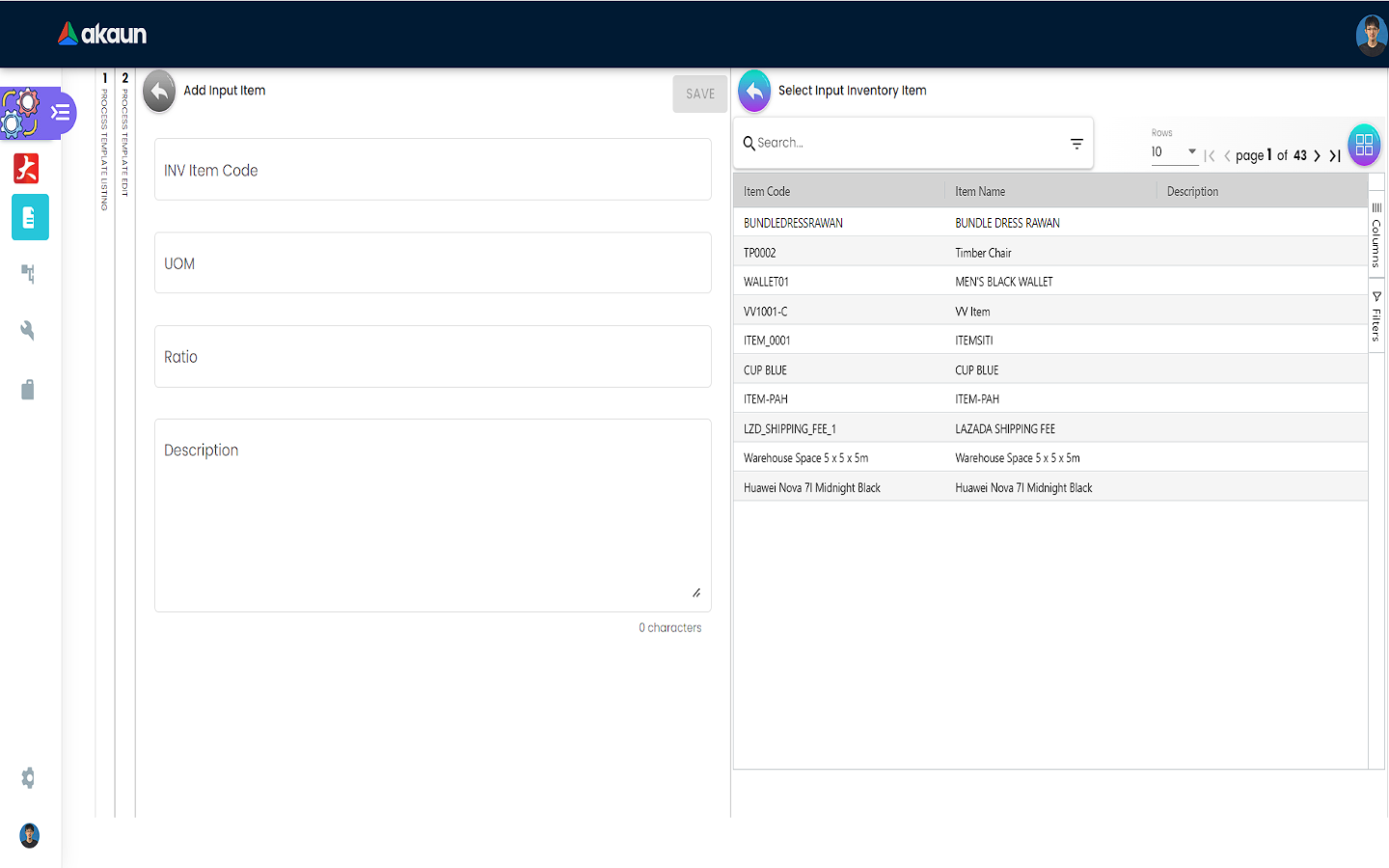This screenshot has width=1389, height=868.
Task: Expand the Filters side panel
Action: coord(1376,317)
